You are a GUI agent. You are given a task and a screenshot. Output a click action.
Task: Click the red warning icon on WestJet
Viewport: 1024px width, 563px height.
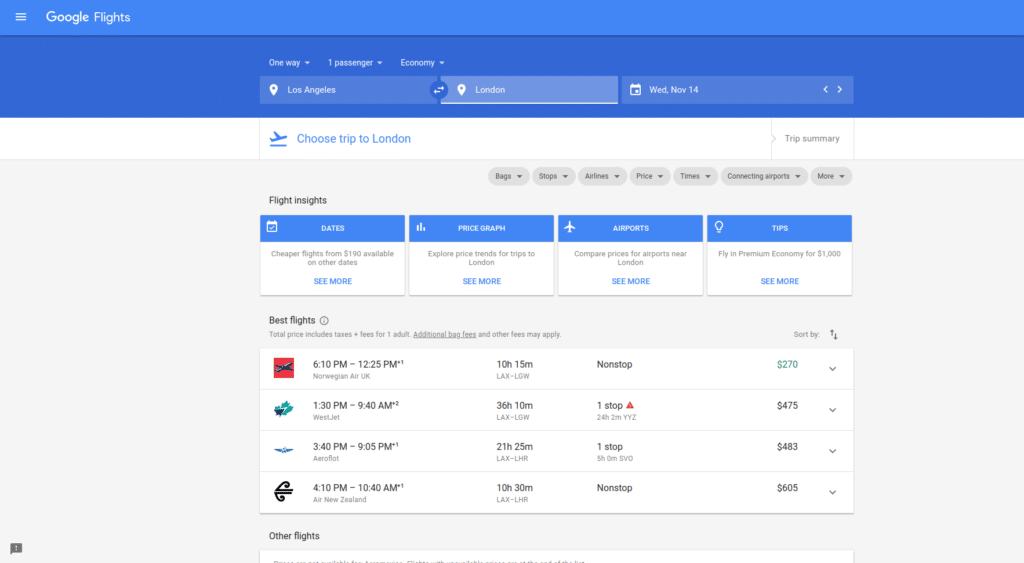[x=630, y=406]
